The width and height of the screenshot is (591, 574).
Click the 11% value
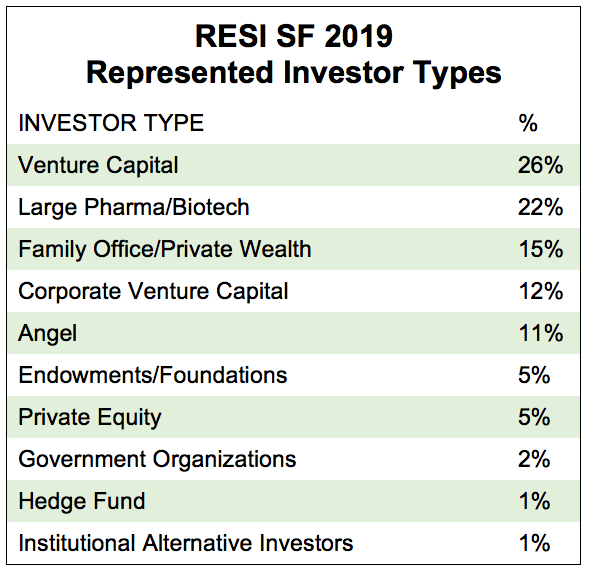click(x=541, y=334)
